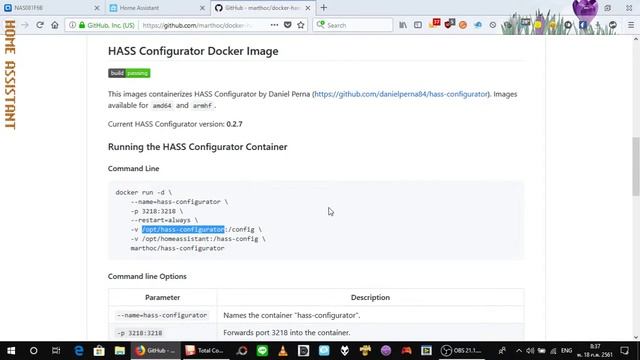The width and height of the screenshot is (640, 360).
Task: Go forward to the next page
Action: pyautogui.click(x=25, y=25)
